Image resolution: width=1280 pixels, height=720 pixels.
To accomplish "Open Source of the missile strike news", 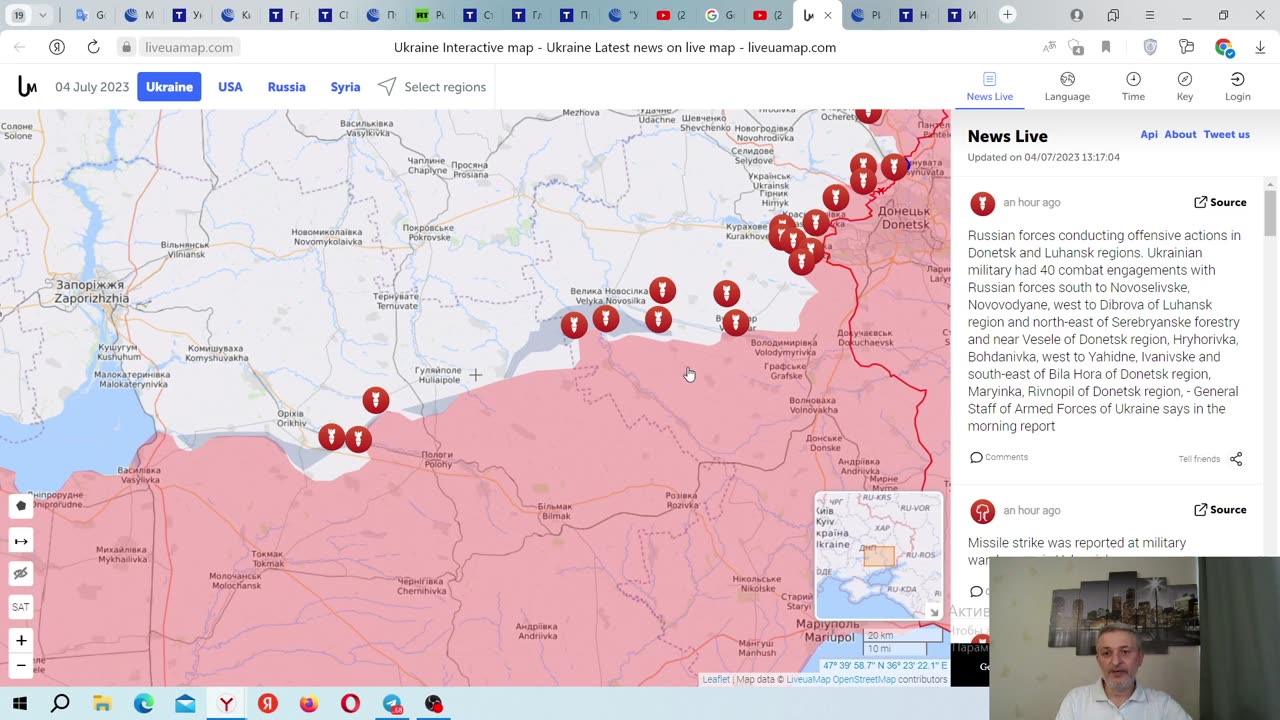I will pos(1220,510).
